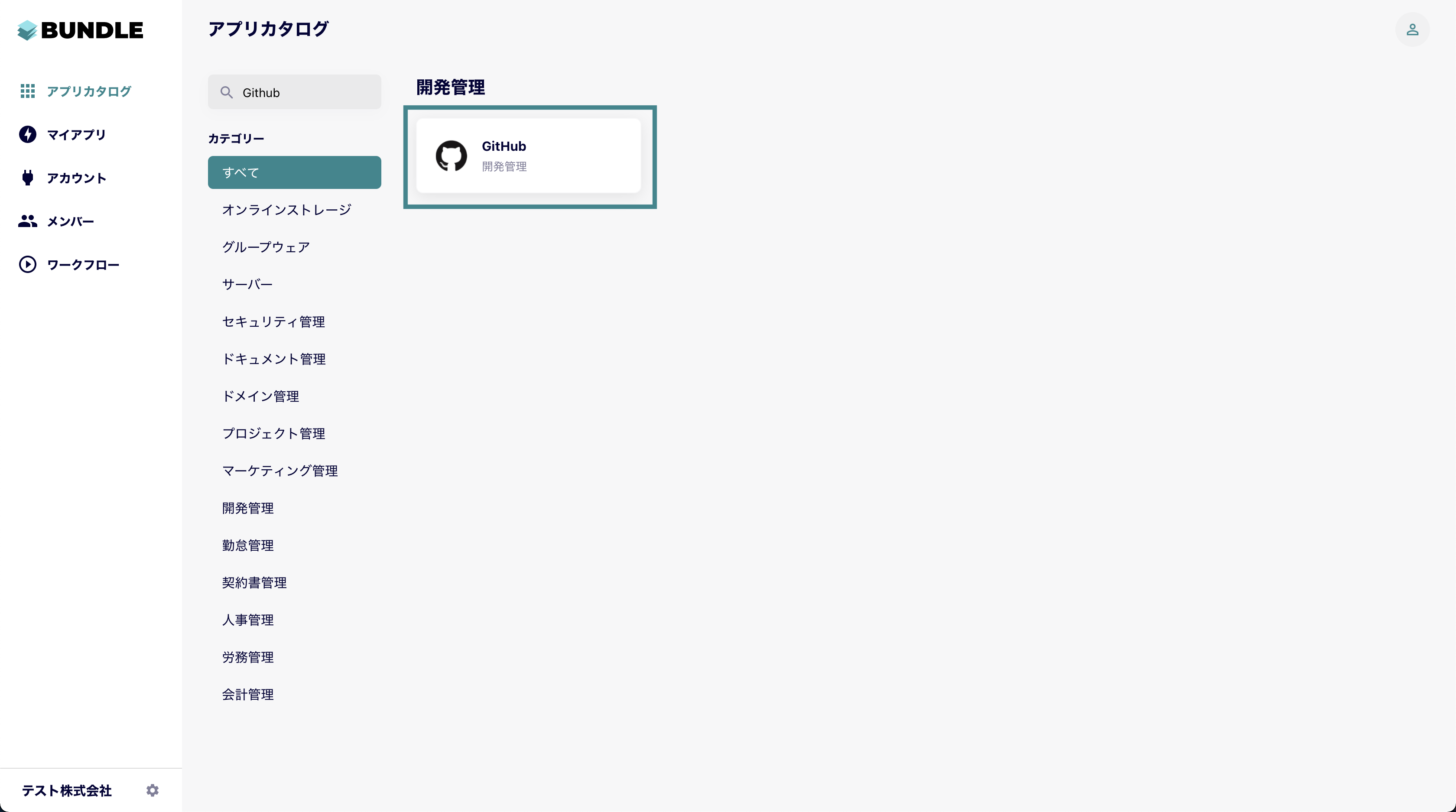1456x812 pixels.
Task: Open settings gear beside テスト株式会社
Action: click(153, 790)
